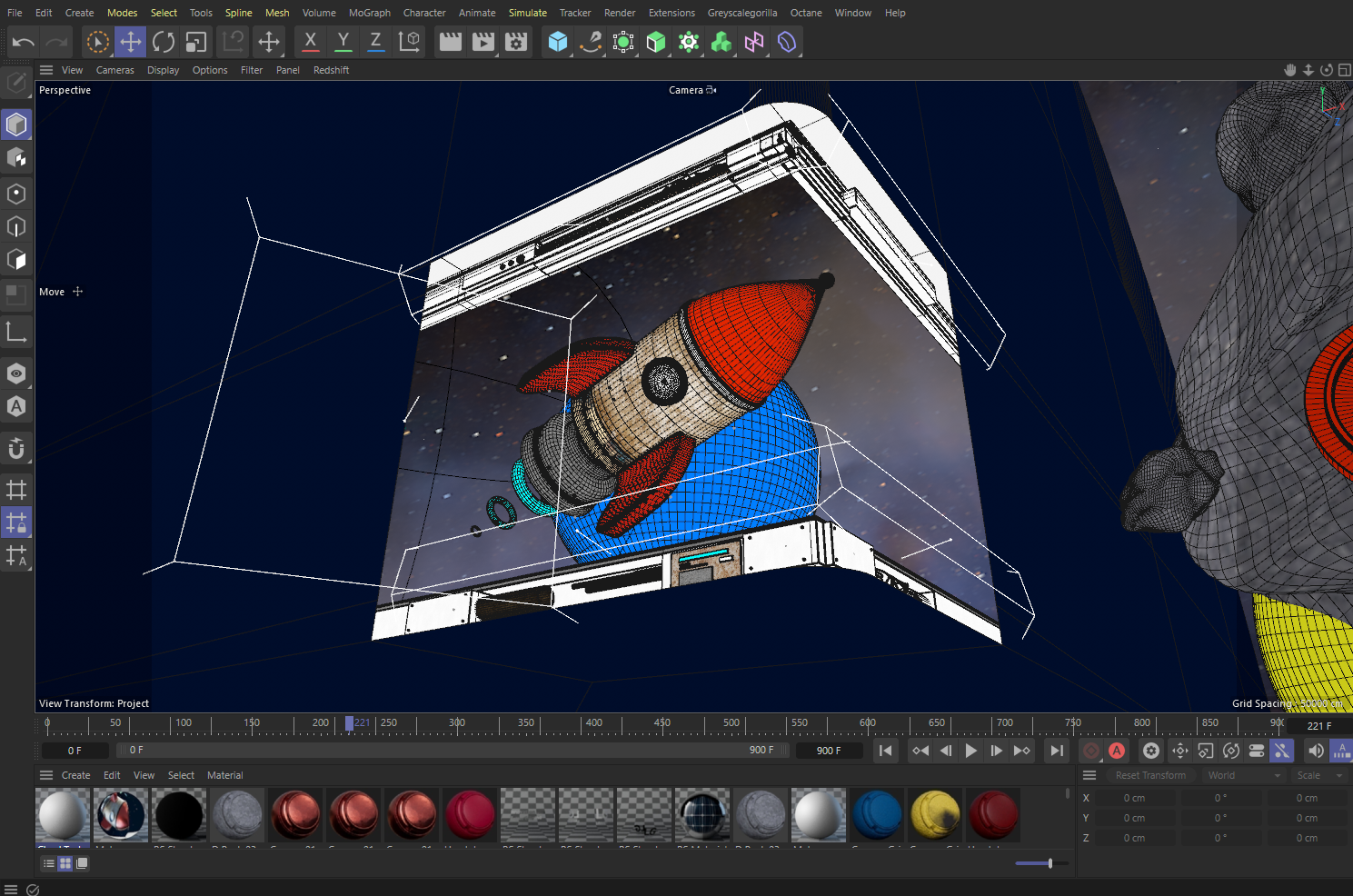The height and width of the screenshot is (896, 1353).
Task: Open the viewport Filter menu
Action: (x=252, y=70)
